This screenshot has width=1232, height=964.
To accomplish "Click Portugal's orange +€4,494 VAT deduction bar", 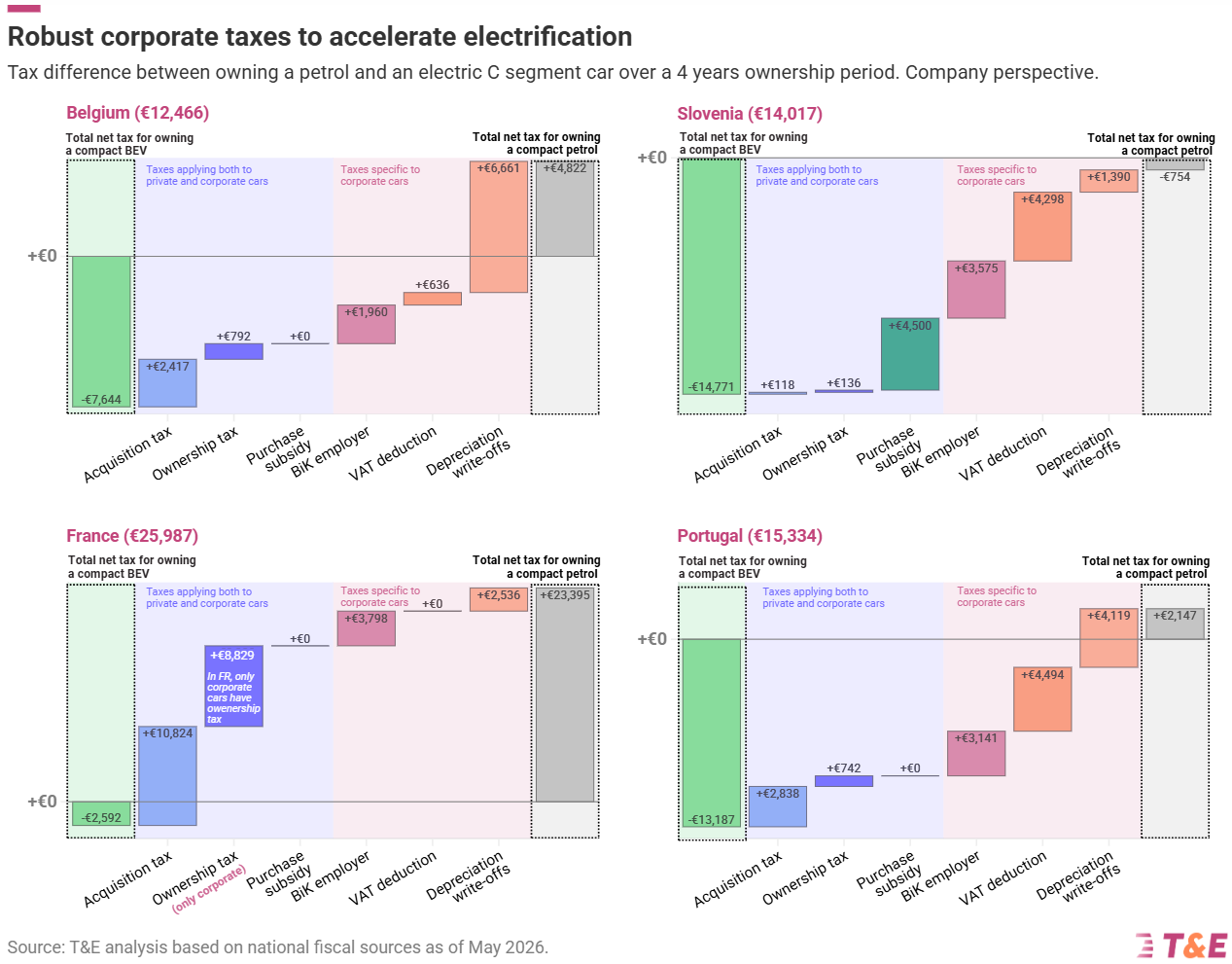I will point(1042,699).
